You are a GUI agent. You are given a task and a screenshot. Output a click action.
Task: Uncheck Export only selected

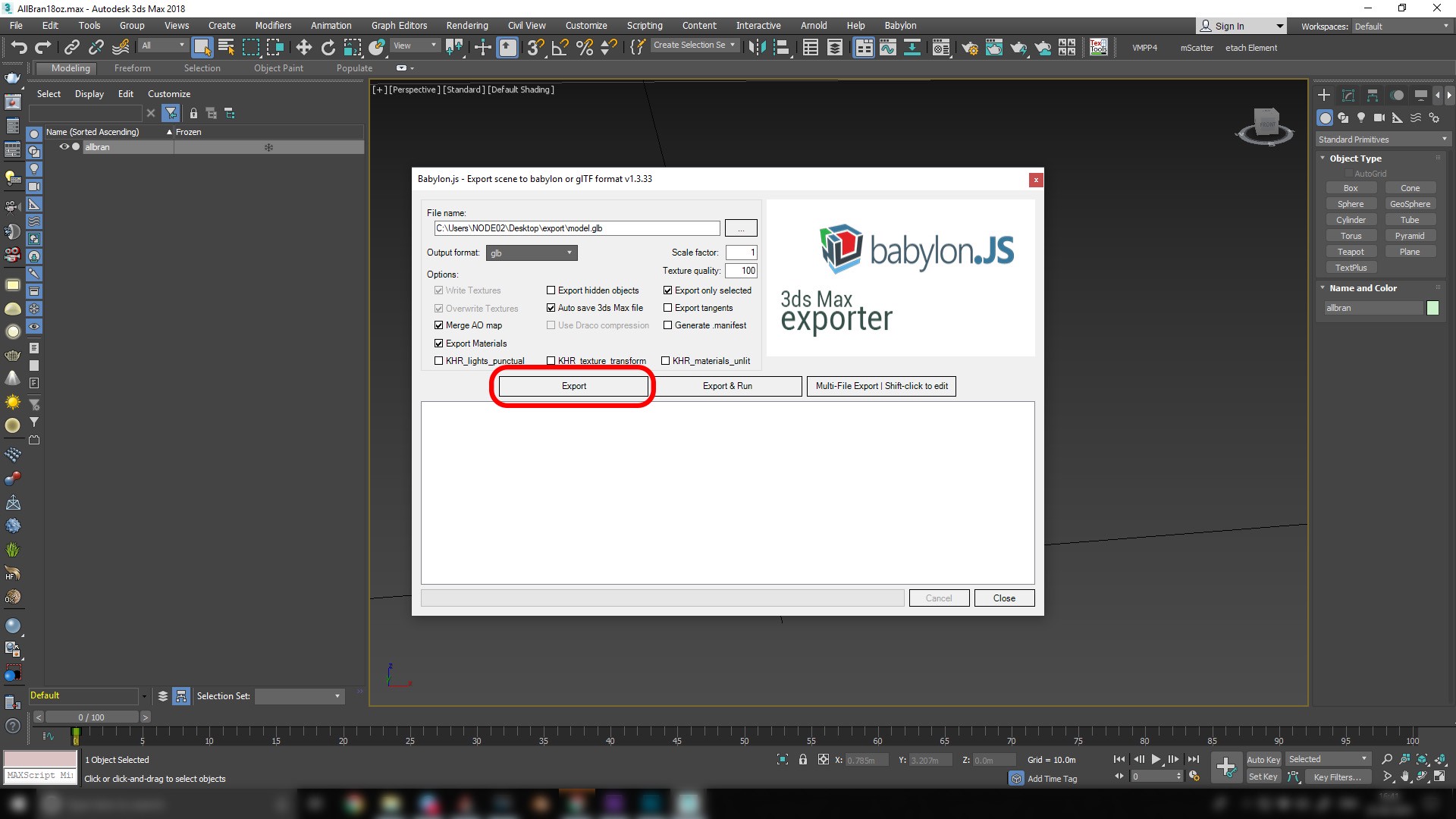668,290
